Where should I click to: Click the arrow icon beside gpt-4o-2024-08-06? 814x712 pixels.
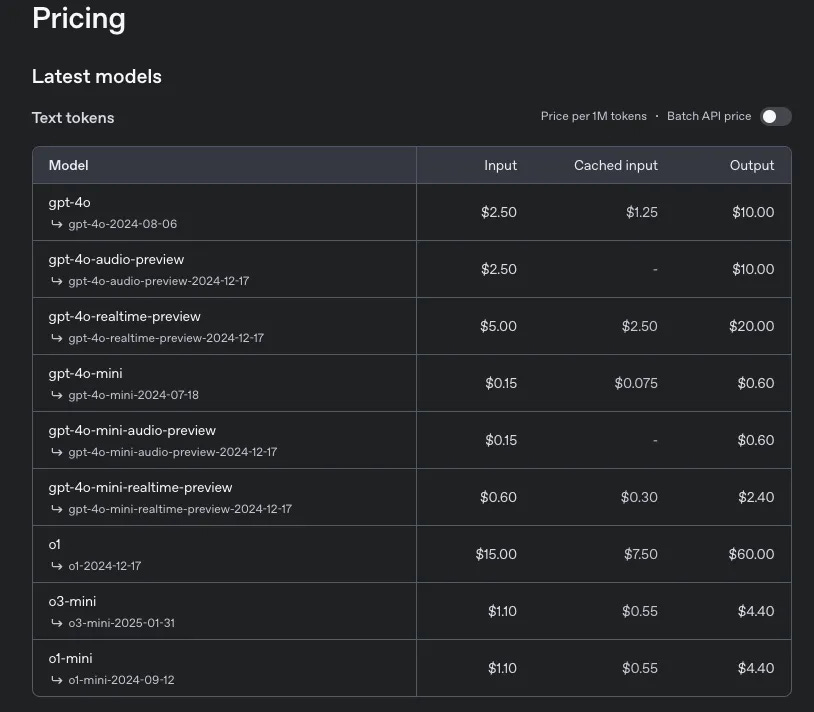(x=57, y=224)
